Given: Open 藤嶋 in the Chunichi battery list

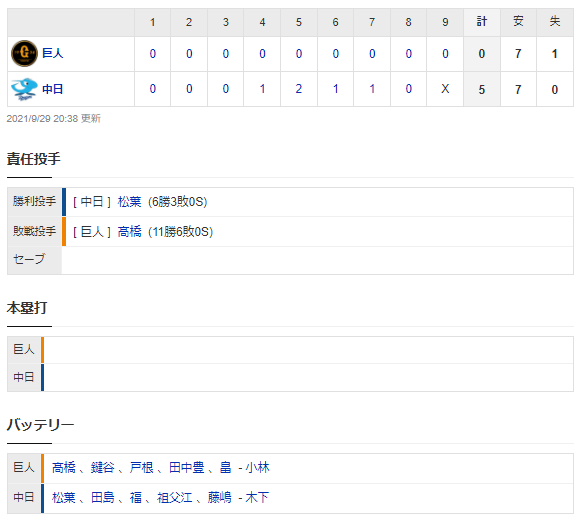Looking at the screenshot, I should tap(219, 498).
